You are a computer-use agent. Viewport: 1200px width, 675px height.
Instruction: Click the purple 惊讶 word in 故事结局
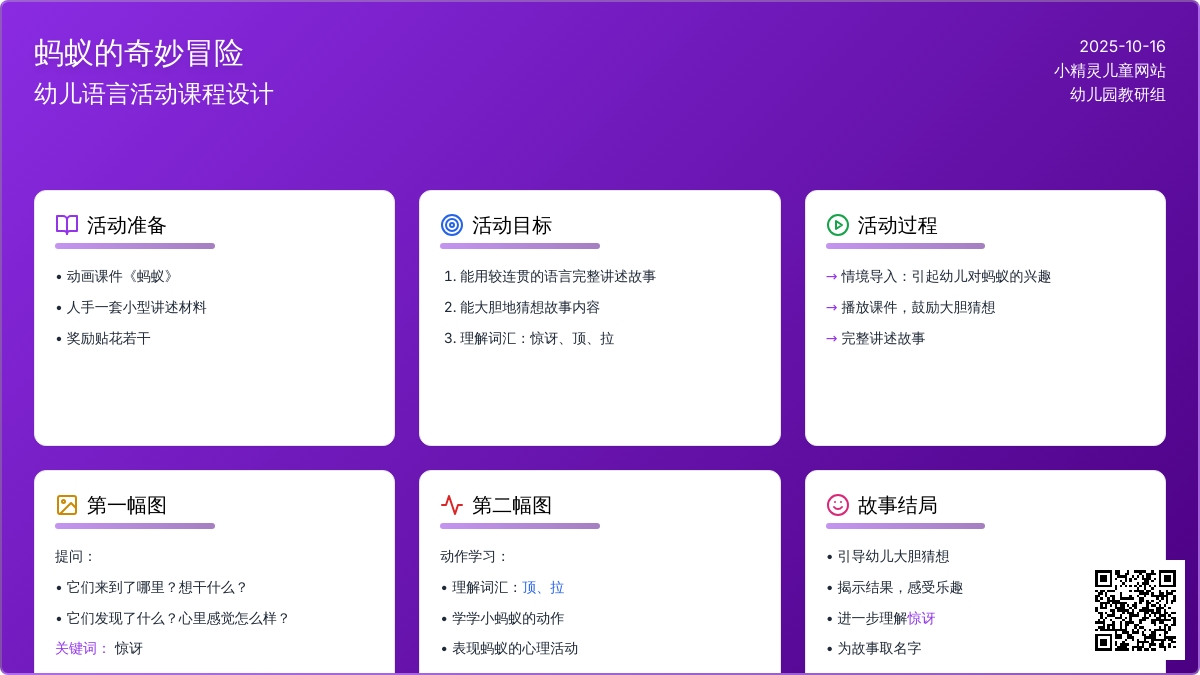tap(921, 618)
